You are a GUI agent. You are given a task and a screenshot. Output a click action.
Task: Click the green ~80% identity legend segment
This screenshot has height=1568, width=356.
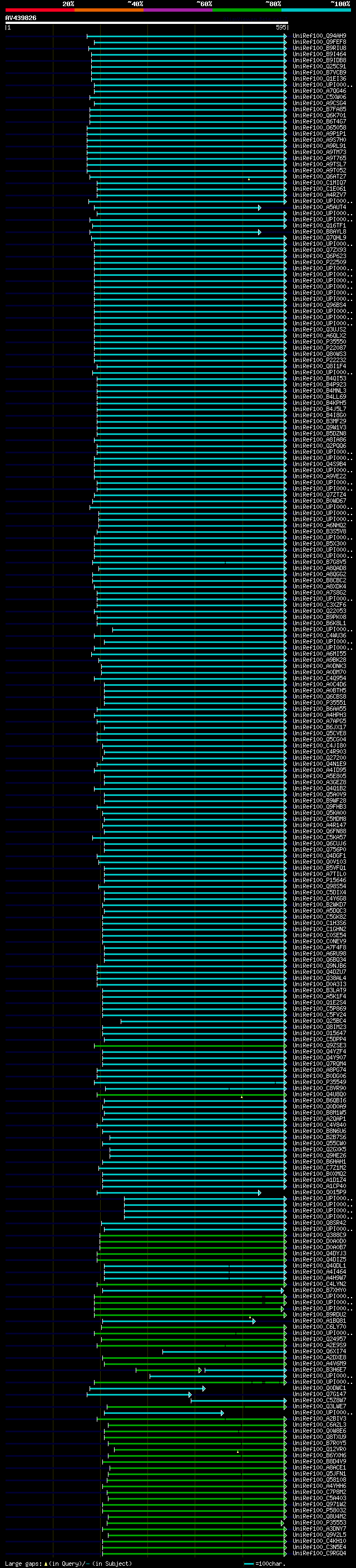(247, 10)
